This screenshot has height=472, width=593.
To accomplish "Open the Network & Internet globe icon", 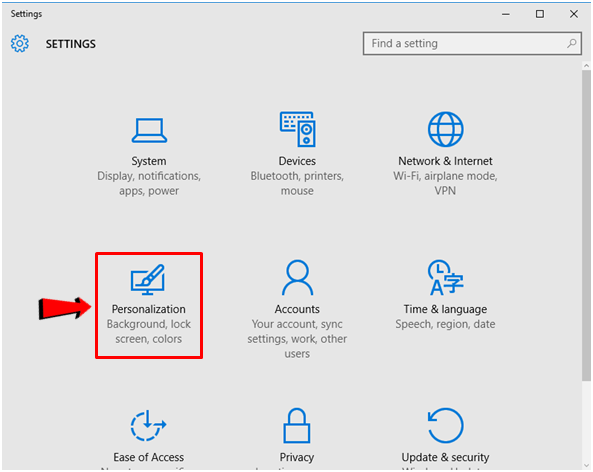I will (x=446, y=129).
